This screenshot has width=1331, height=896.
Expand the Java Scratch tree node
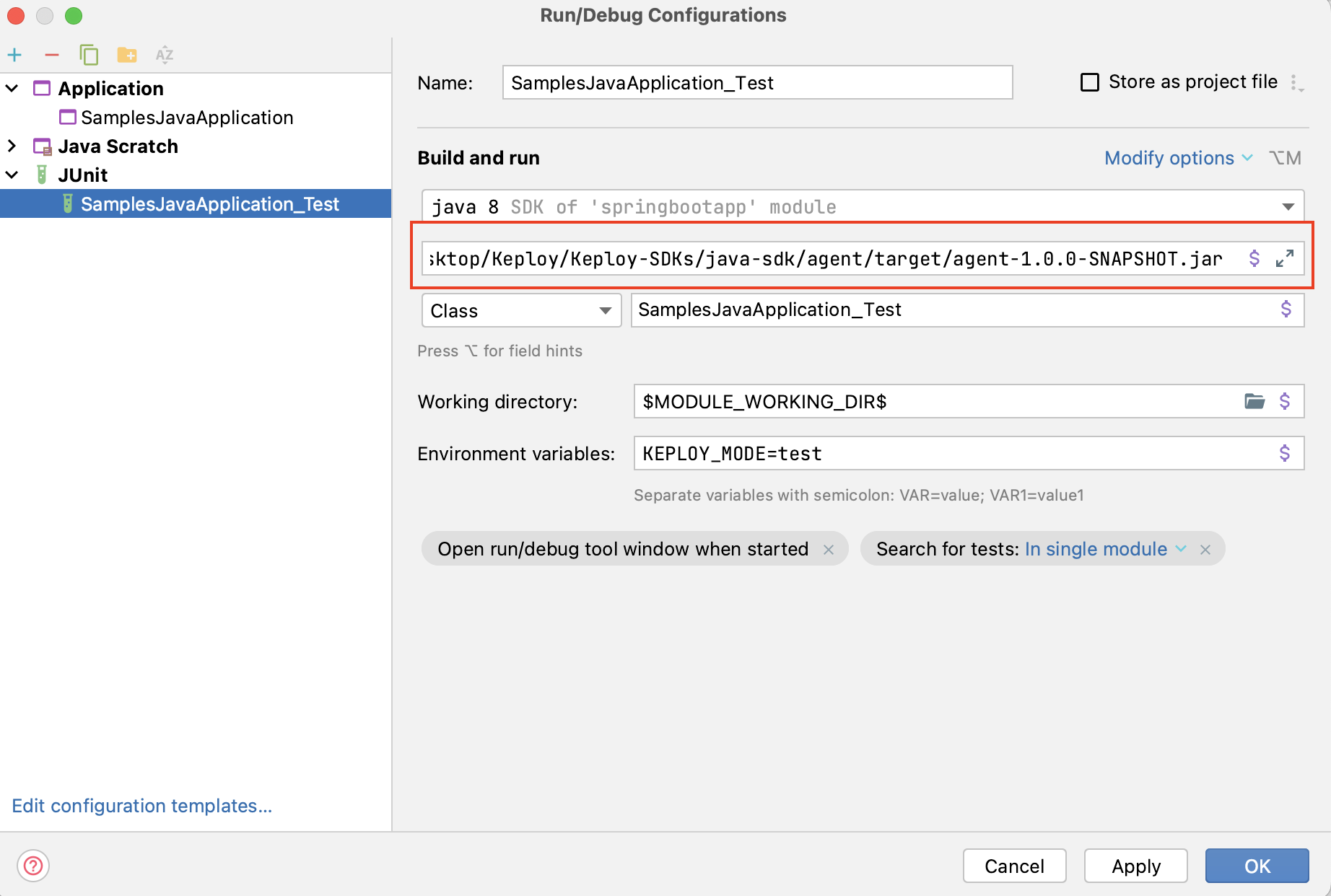coord(12,146)
